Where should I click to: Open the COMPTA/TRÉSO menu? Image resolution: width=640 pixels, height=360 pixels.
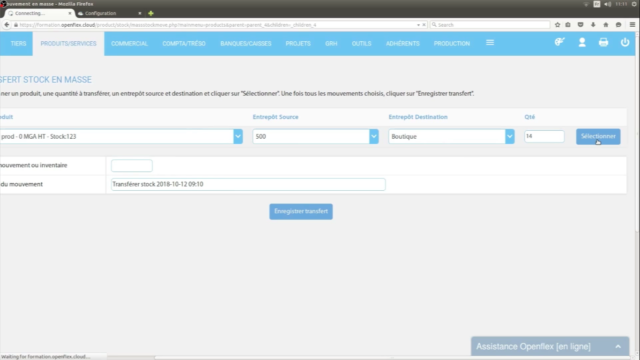(184, 43)
